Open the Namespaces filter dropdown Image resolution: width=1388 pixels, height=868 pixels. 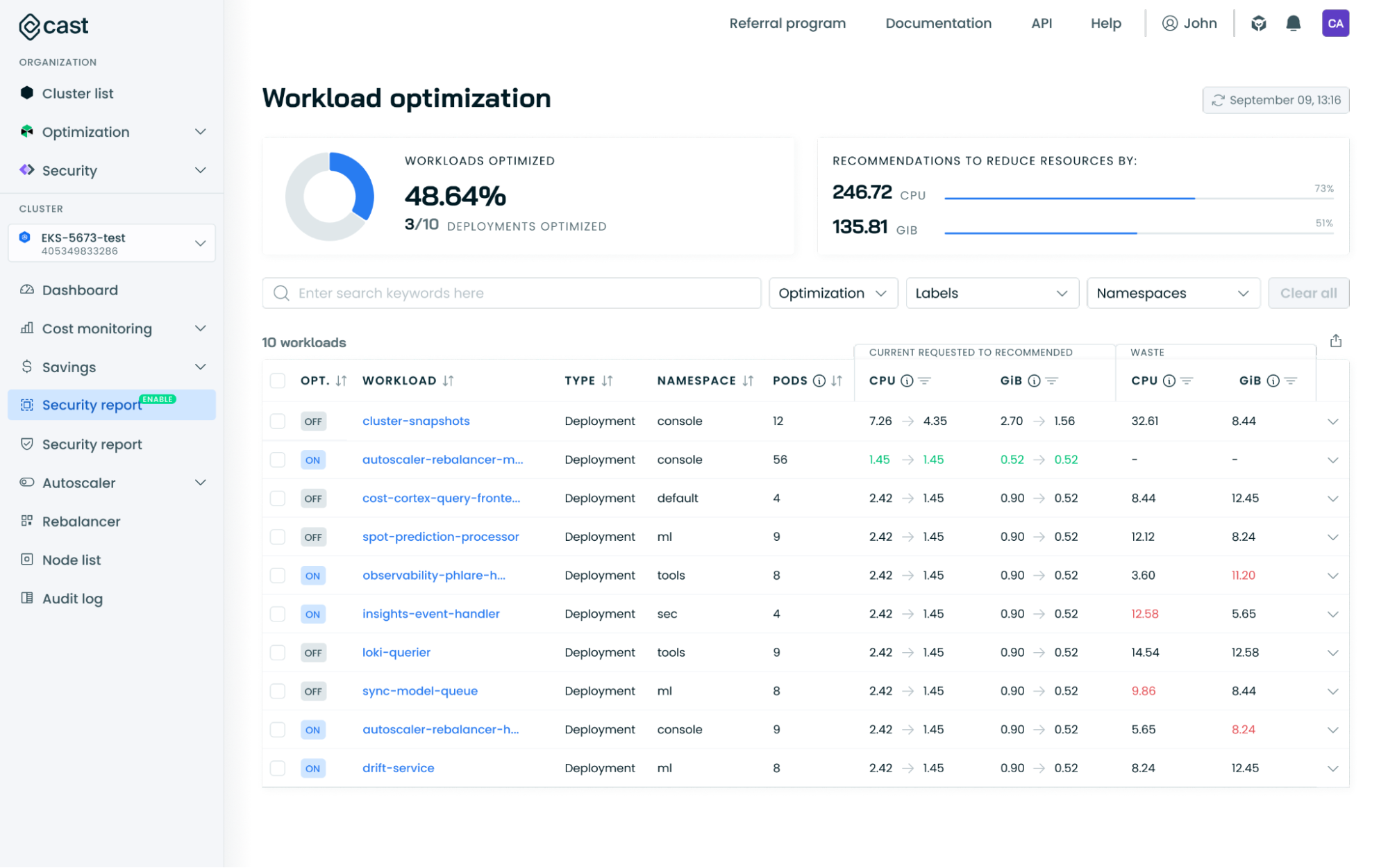pyautogui.click(x=1173, y=293)
